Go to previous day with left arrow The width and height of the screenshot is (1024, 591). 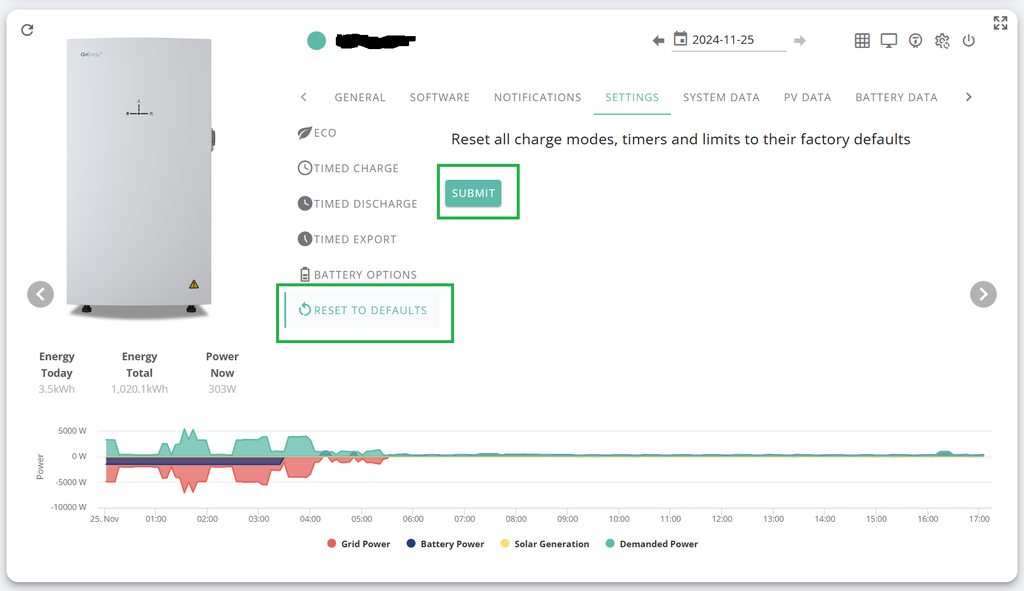(x=658, y=41)
